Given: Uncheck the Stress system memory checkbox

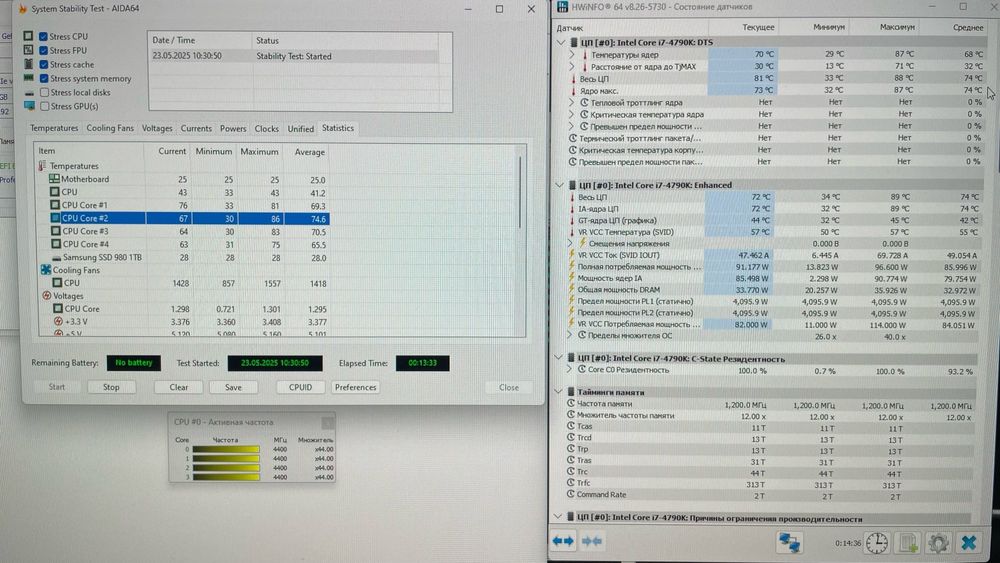Looking at the screenshot, I should [x=44, y=78].
